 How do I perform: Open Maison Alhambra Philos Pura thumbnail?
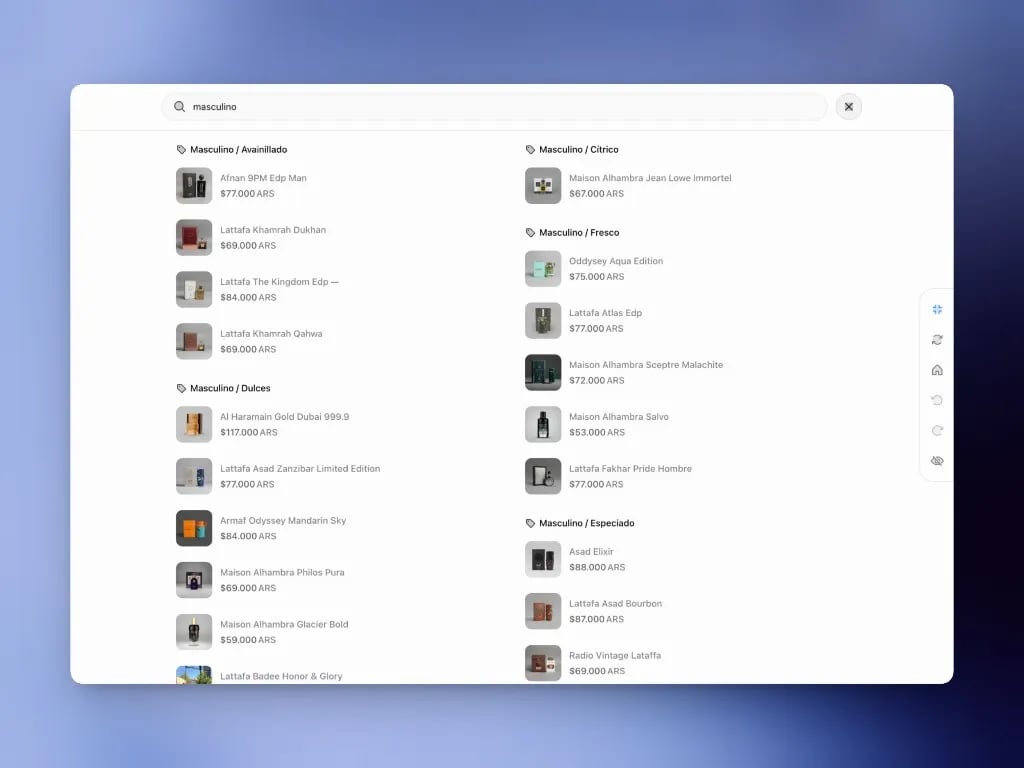click(x=194, y=580)
